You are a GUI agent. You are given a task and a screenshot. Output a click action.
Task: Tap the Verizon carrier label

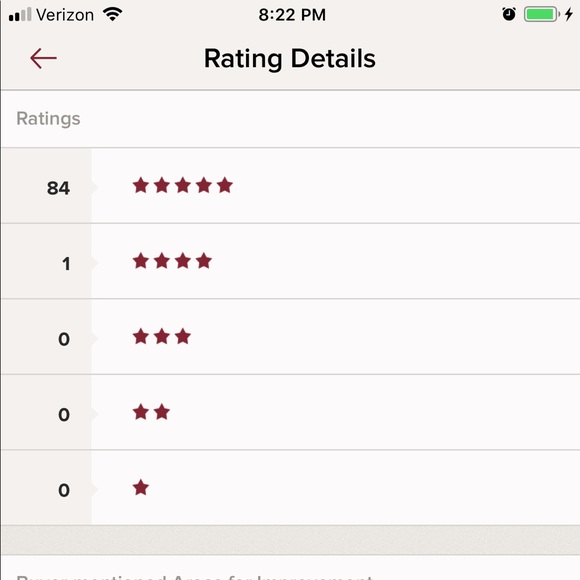(x=65, y=15)
